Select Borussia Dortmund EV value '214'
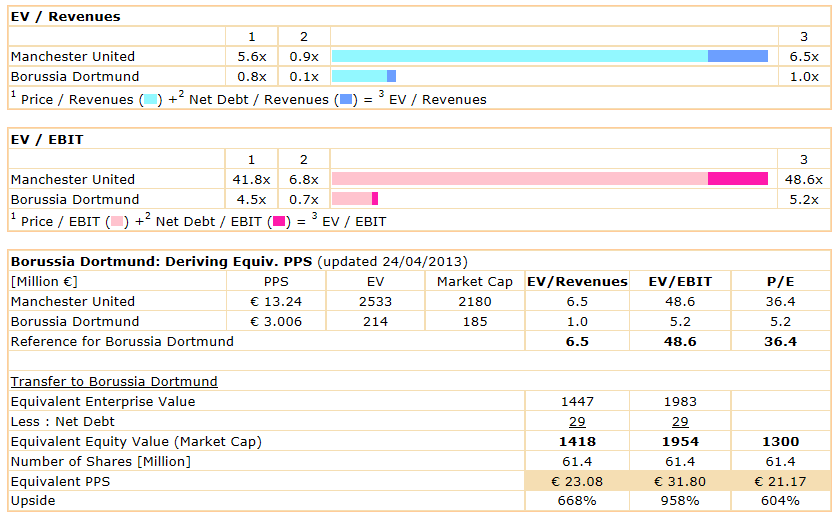The height and width of the screenshot is (517, 836). [x=375, y=322]
